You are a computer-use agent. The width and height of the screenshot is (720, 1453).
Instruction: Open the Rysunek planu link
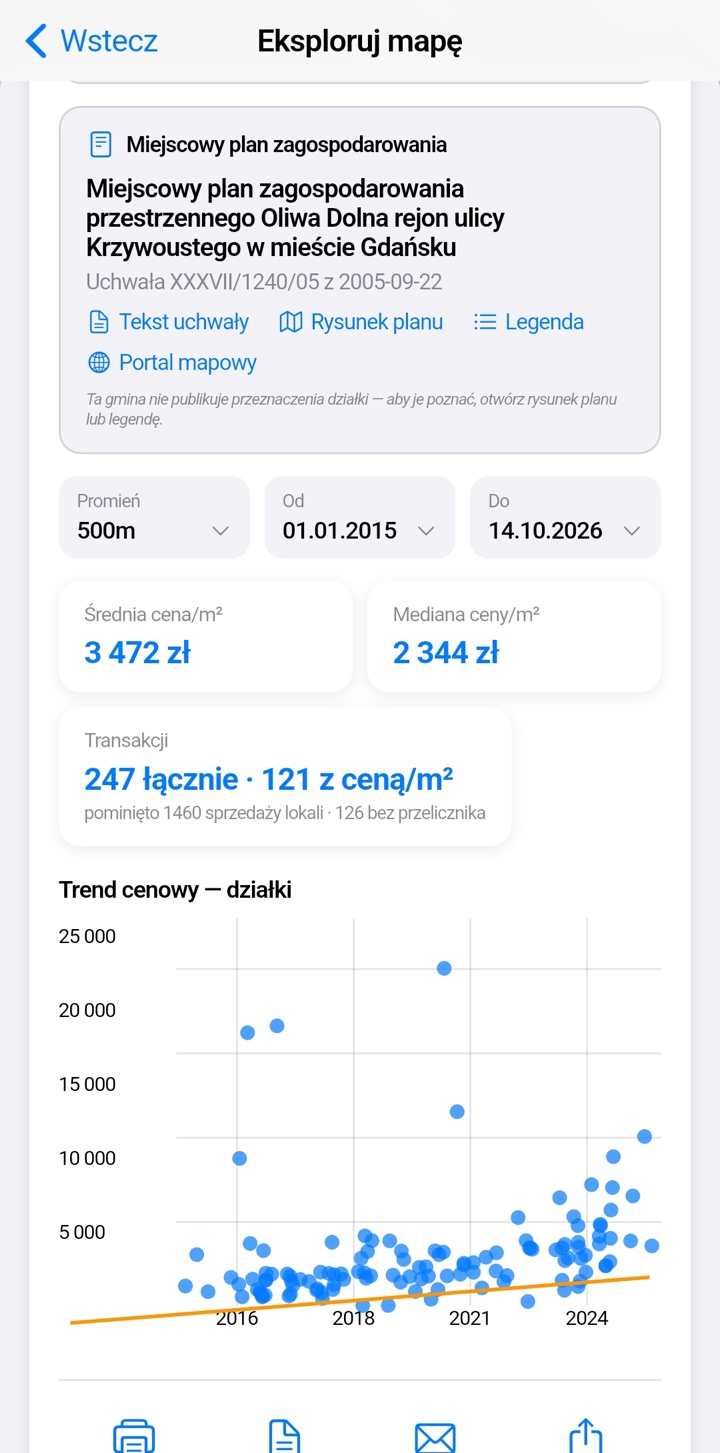pos(377,322)
